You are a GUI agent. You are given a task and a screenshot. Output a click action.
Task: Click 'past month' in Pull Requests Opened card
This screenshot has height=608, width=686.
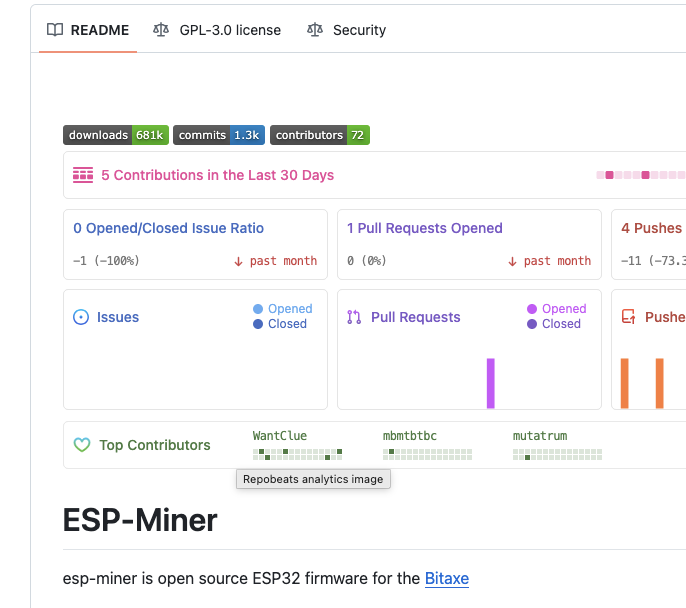click(557, 261)
